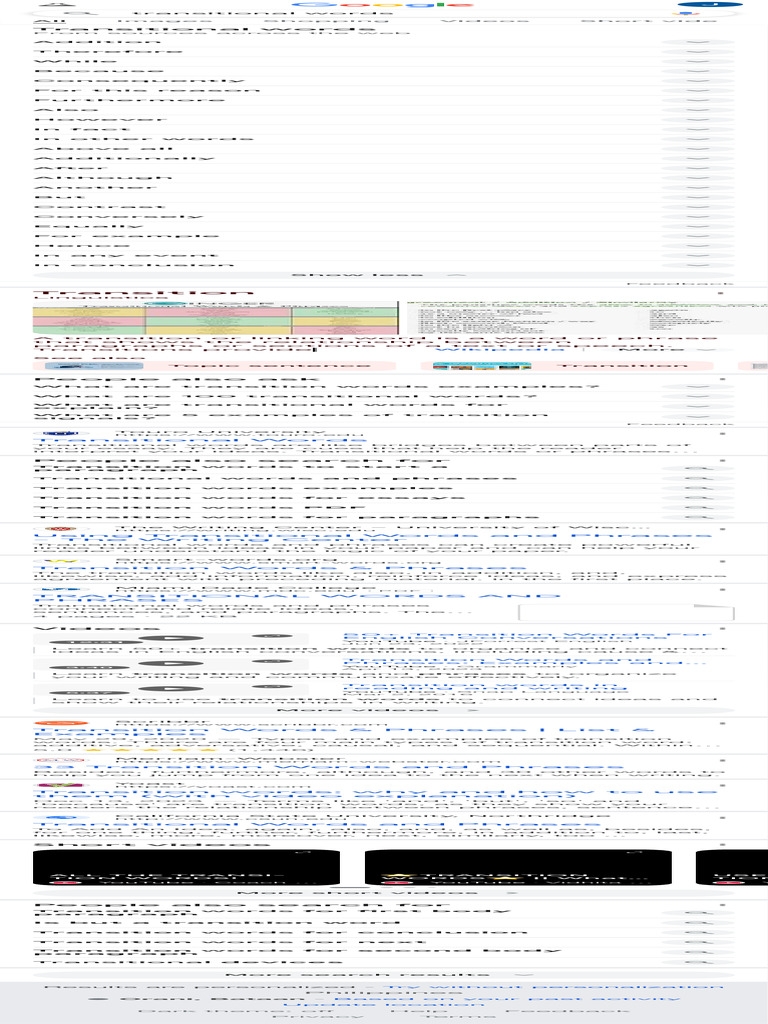Open three-dot menu for Scribbr result
The image size is (768, 1024).
tap(721, 723)
